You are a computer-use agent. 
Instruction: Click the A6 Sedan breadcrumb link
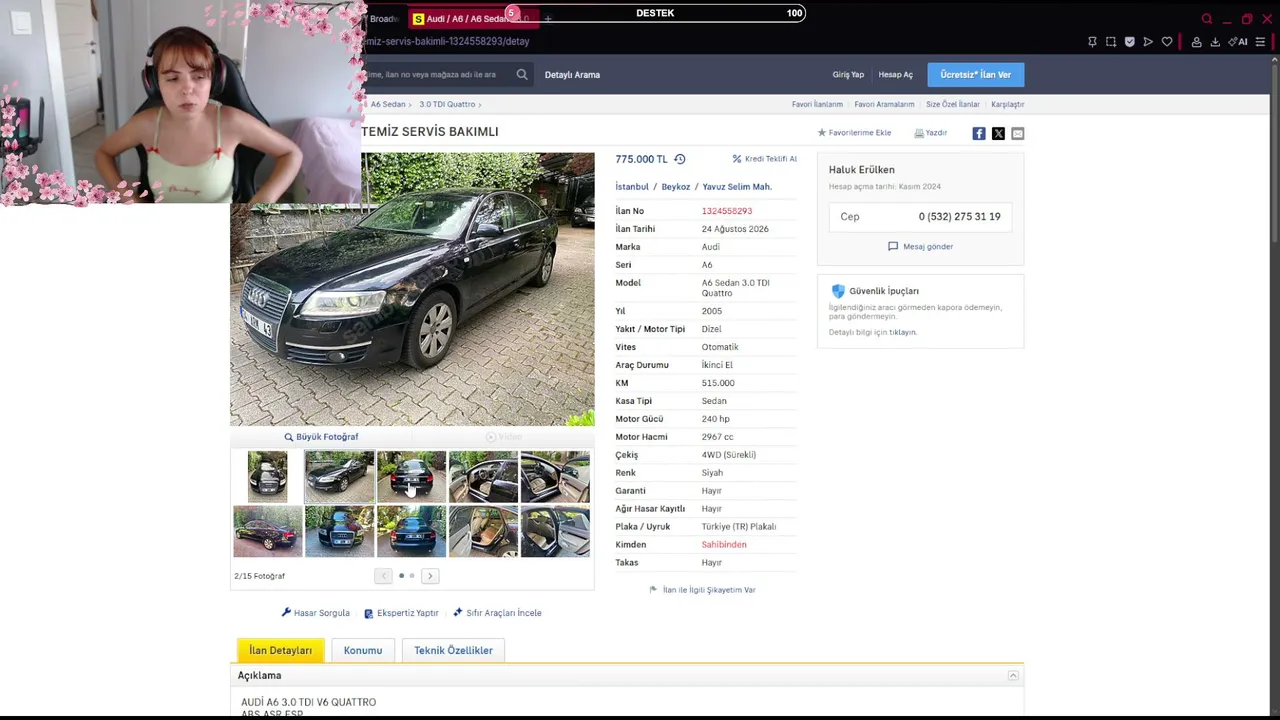388,104
